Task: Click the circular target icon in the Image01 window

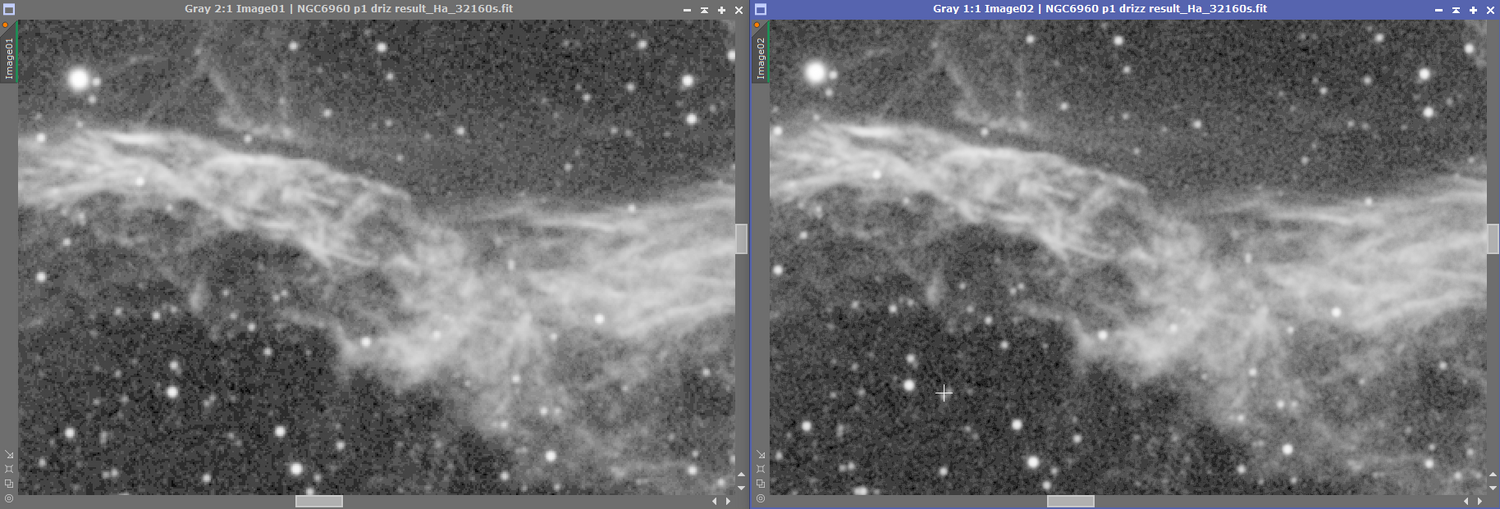Action: point(9,498)
